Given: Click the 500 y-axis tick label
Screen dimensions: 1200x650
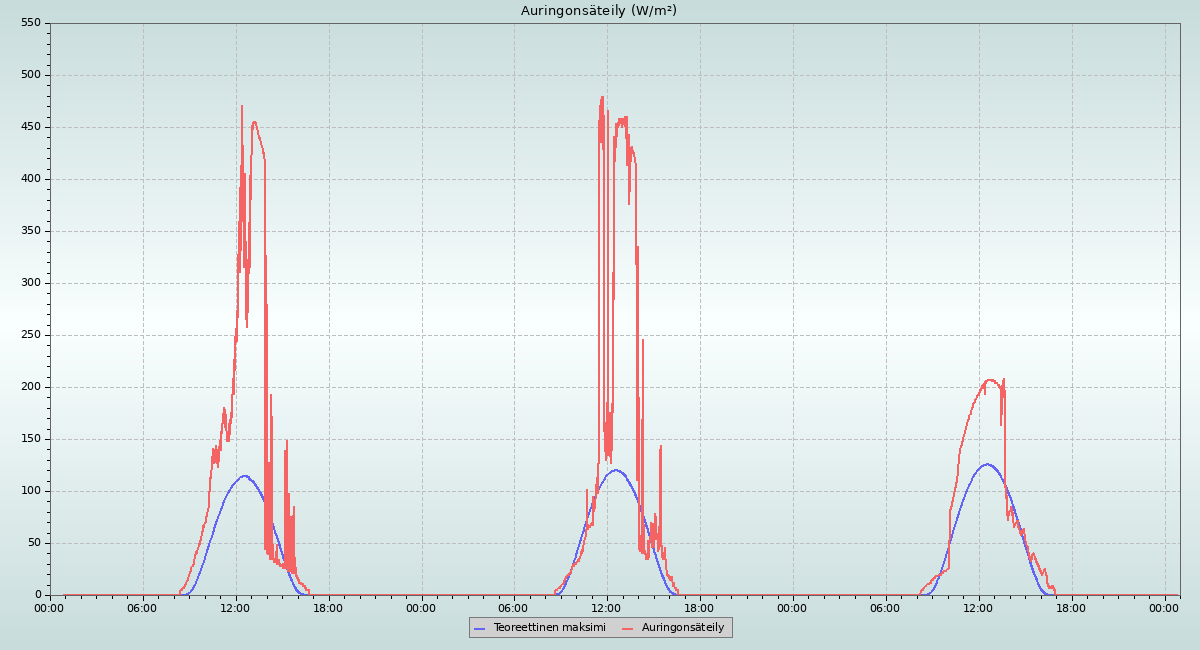Looking at the screenshot, I should point(31,75).
